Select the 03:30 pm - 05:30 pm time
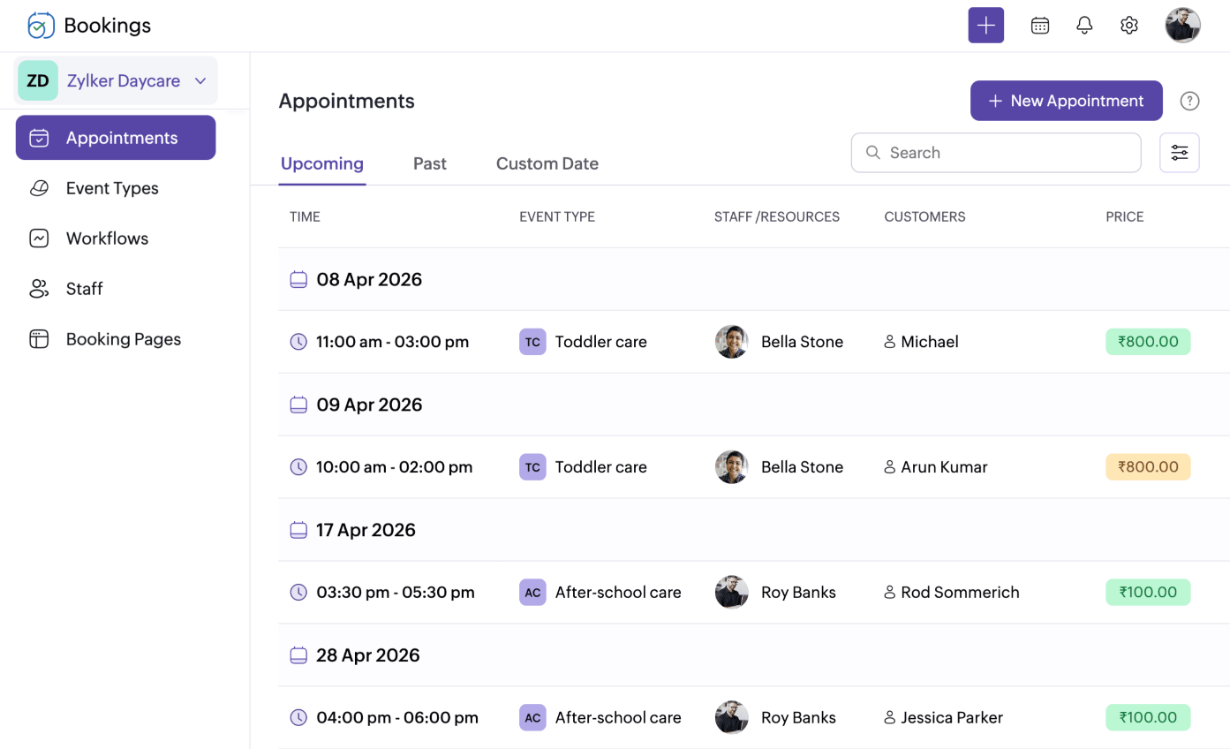Viewport: 1230px width, 749px height. [x=395, y=592]
